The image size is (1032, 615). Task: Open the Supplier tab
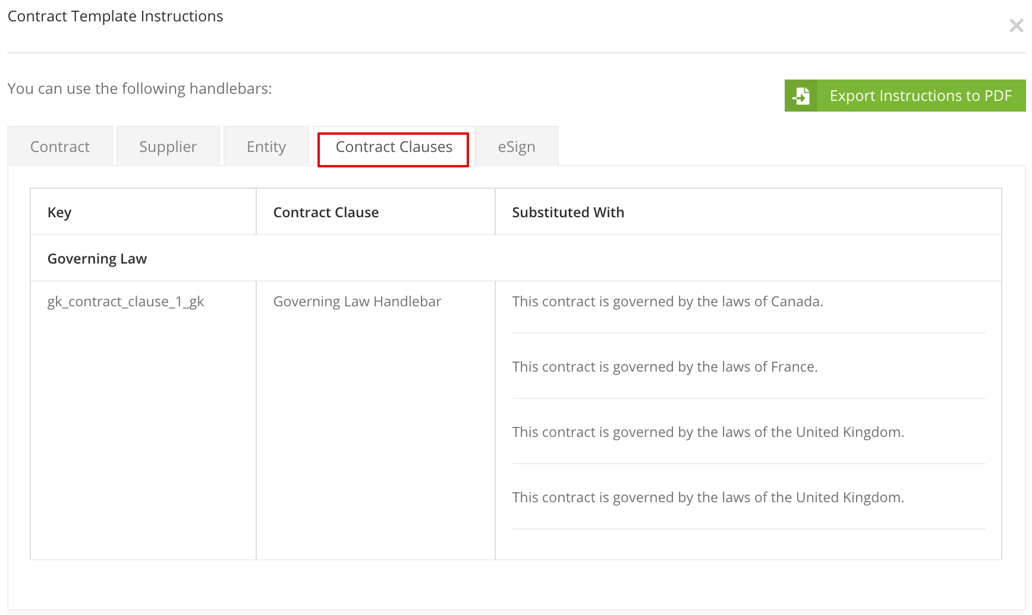(x=167, y=146)
